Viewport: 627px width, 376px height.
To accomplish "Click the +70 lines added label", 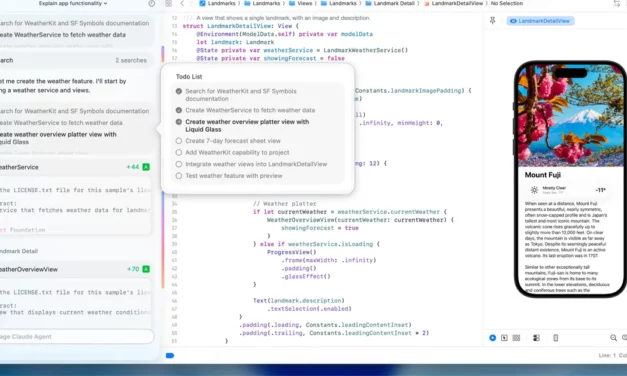I will (133, 269).
